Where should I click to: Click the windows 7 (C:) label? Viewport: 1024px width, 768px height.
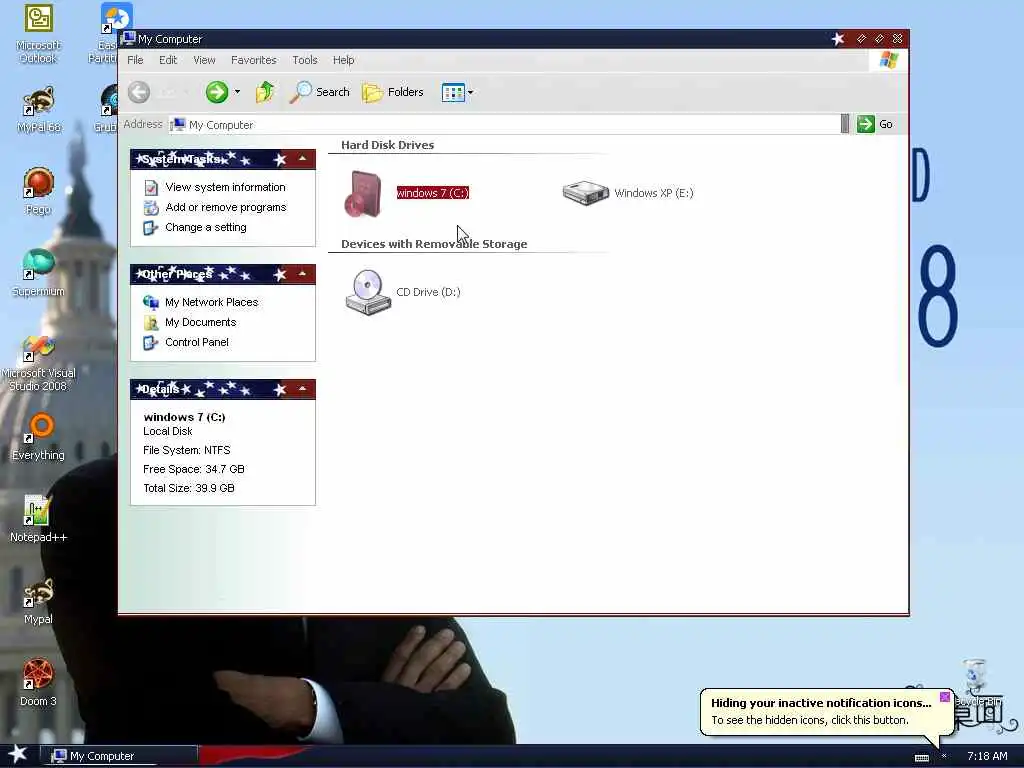[x=432, y=193]
